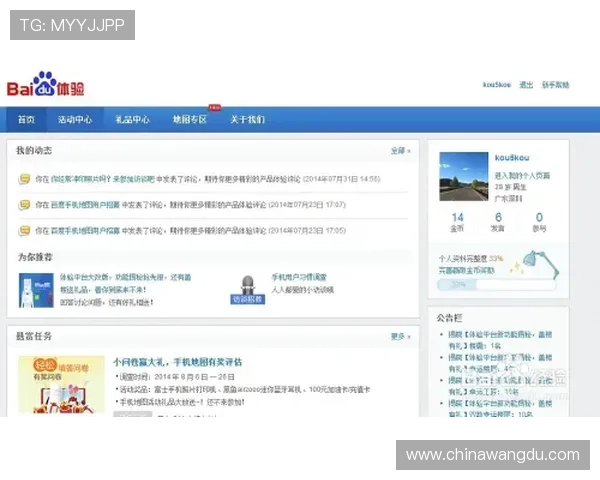
Task: Go to the 地图专区 tab
Action: coord(190,119)
